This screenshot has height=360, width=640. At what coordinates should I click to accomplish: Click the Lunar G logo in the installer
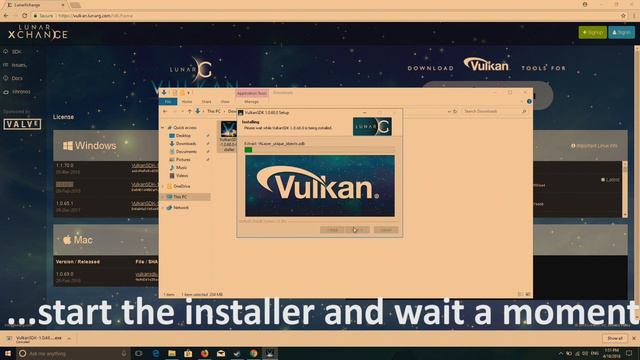372,127
